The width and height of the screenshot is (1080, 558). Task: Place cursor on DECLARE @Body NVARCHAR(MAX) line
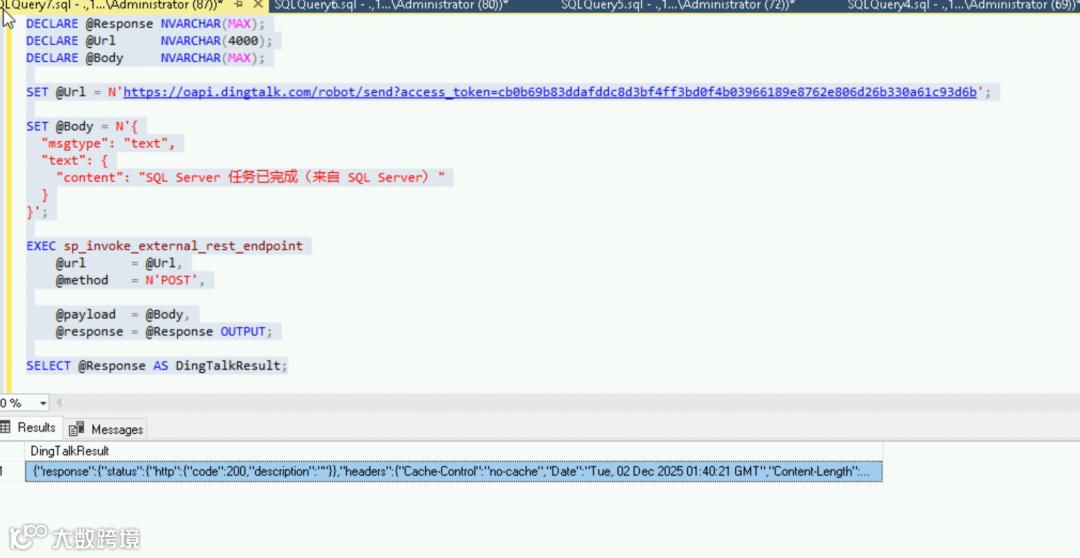tap(145, 59)
